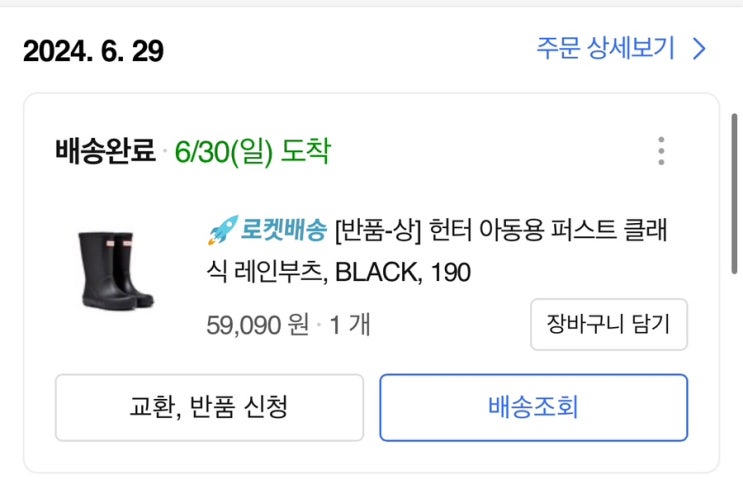Click empty space right of the 도착 text
This screenshot has height=494, width=743.
point(480,152)
